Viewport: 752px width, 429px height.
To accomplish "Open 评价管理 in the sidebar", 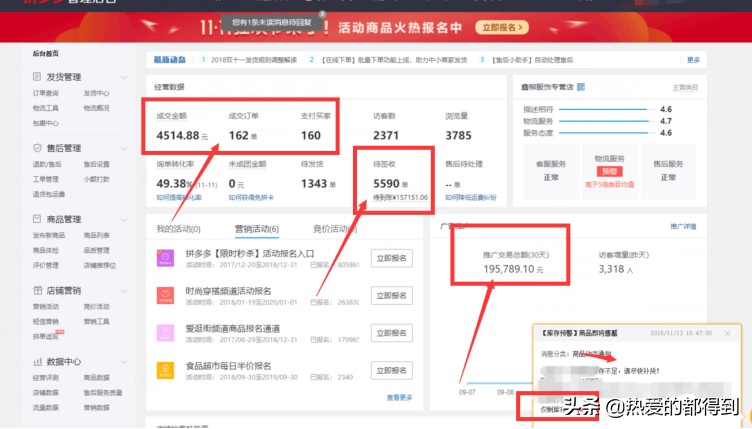I will (46, 265).
